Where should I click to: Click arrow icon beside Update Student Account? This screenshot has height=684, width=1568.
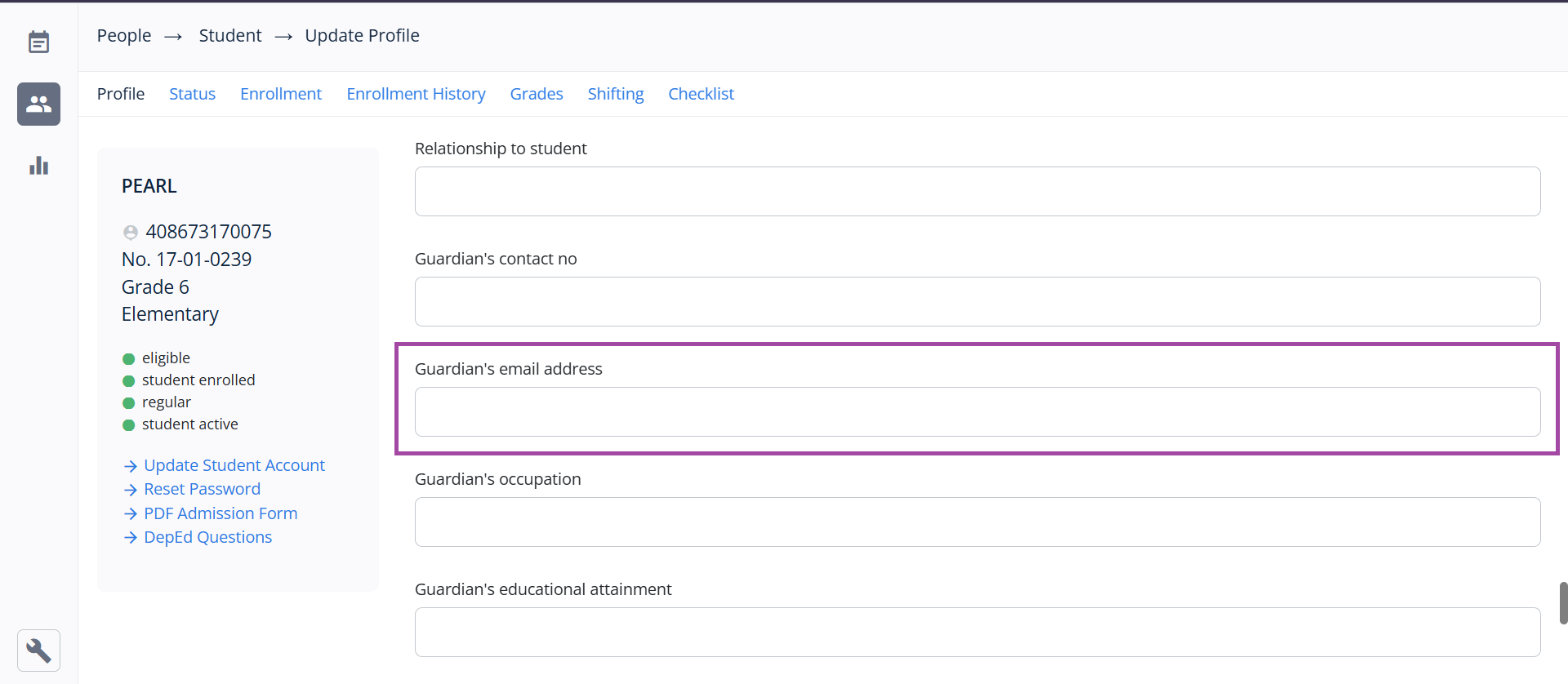click(130, 466)
